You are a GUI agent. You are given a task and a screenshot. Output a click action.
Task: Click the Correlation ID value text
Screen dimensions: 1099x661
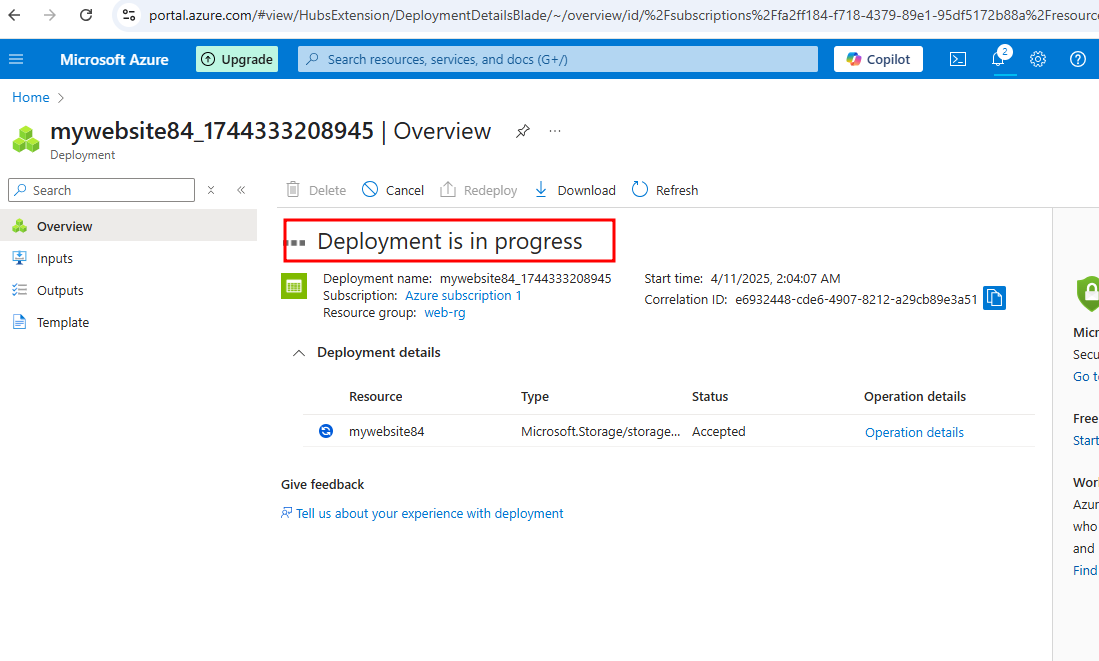pos(856,299)
